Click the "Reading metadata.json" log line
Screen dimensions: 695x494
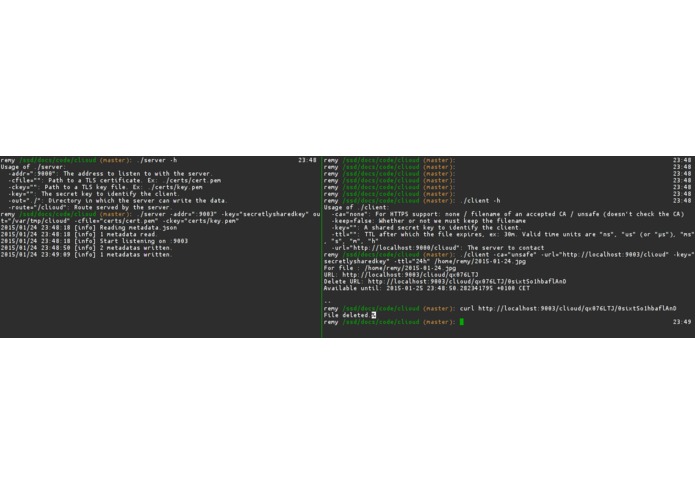pyautogui.click(x=89, y=228)
